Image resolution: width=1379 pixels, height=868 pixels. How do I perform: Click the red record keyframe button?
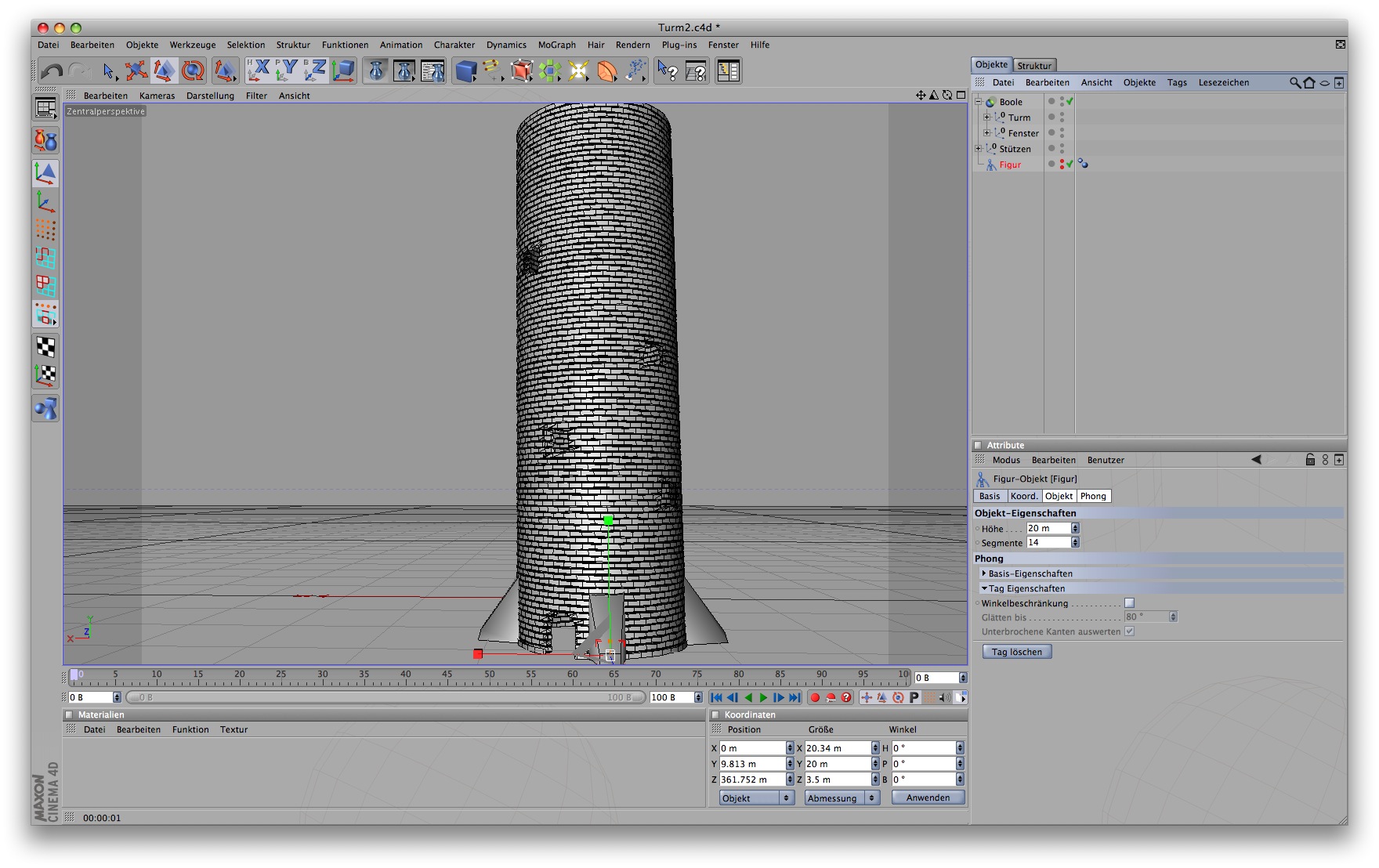815,697
